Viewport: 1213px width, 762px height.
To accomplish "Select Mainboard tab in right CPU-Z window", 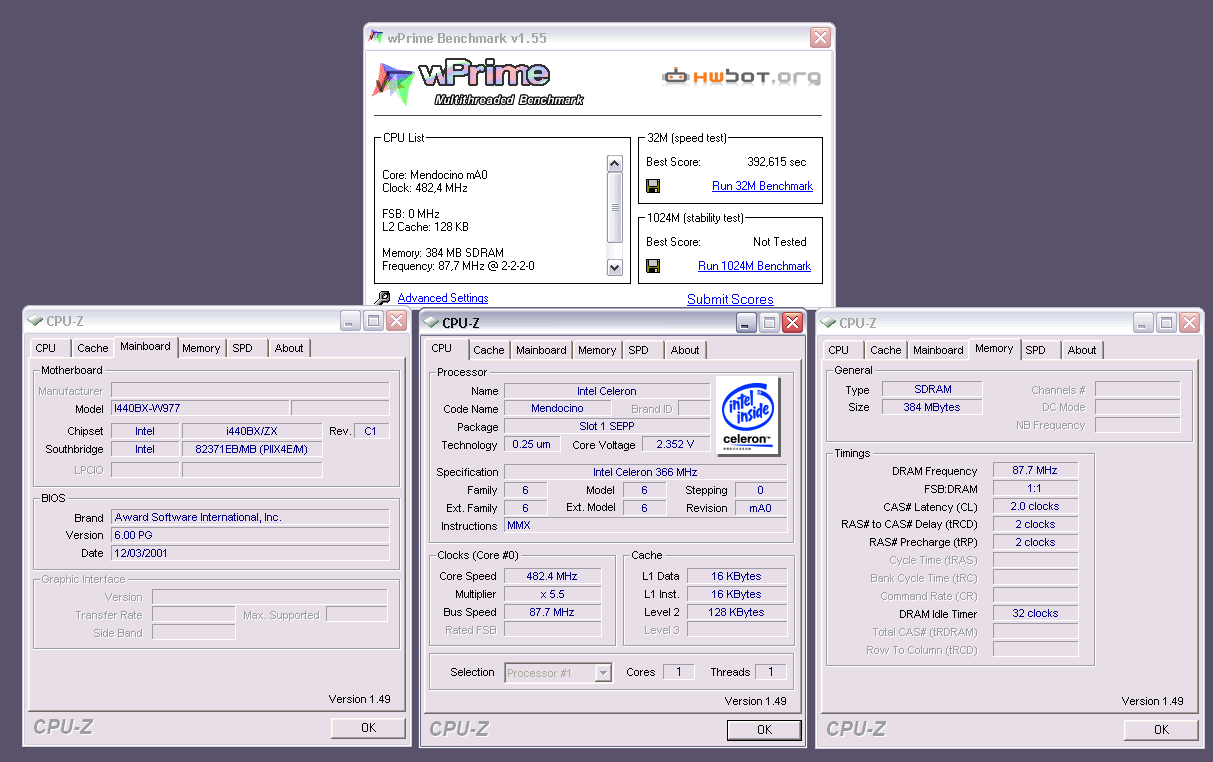I will pyautogui.click(x=938, y=350).
